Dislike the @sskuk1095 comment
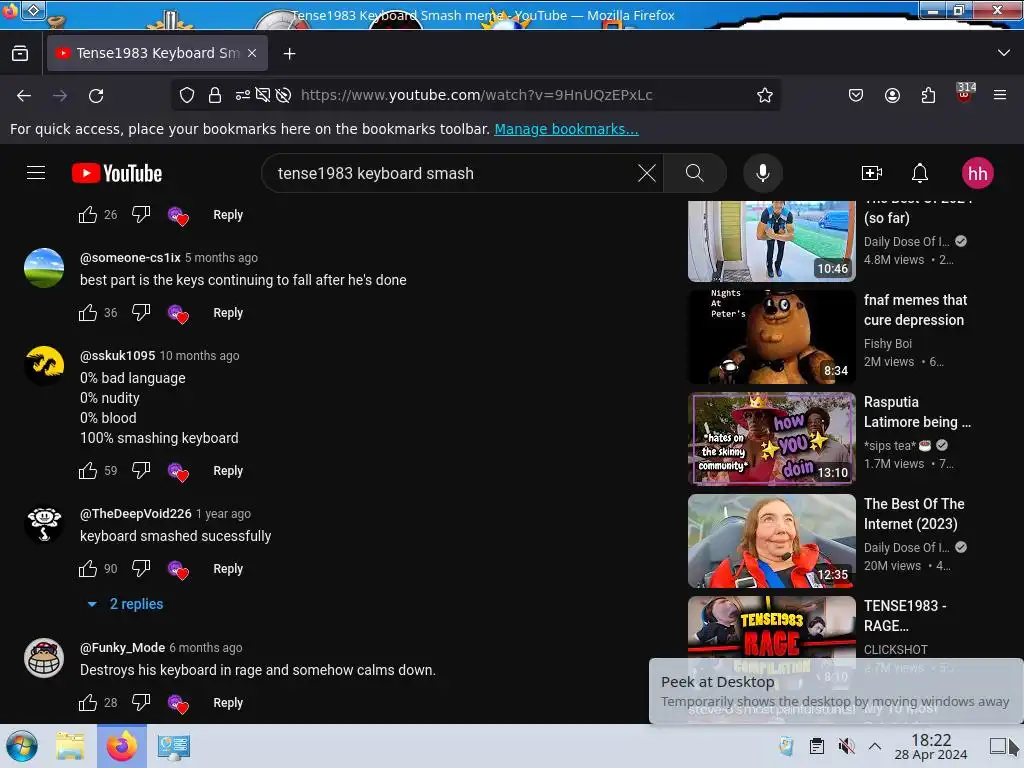This screenshot has height=768, width=1024. (141, 471)
